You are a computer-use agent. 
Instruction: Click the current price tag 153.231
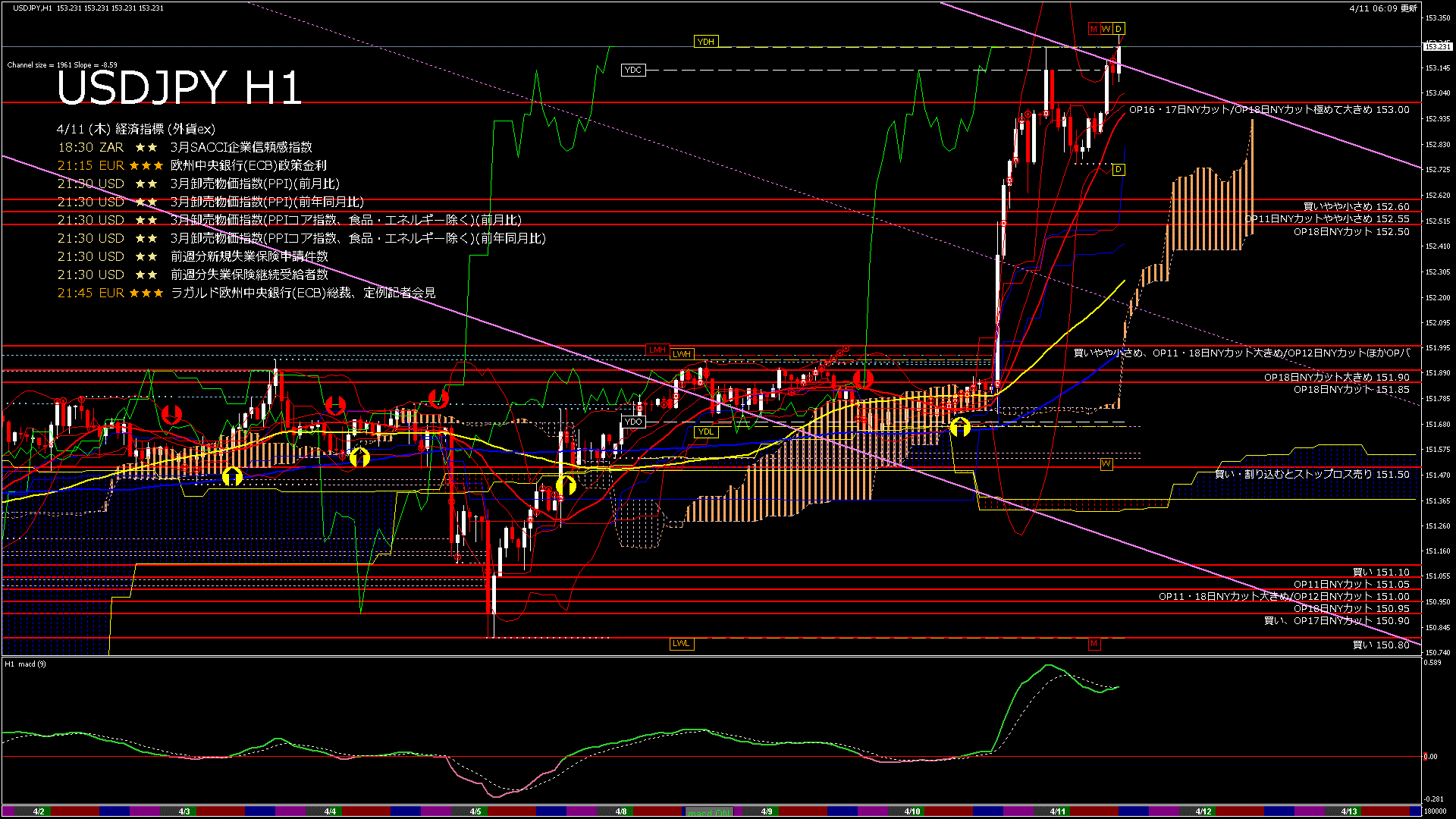[x=1437, y=47]
